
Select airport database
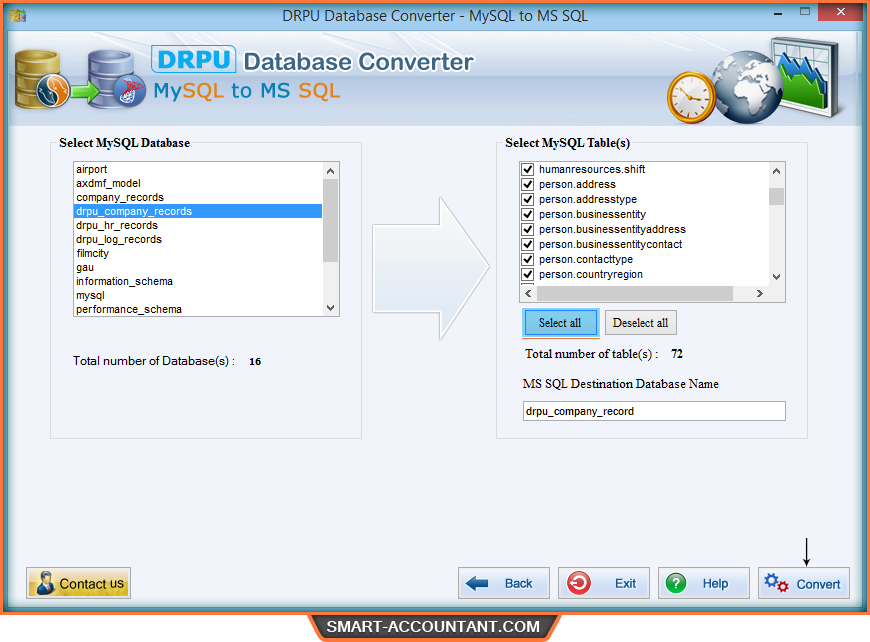[198, 169]
